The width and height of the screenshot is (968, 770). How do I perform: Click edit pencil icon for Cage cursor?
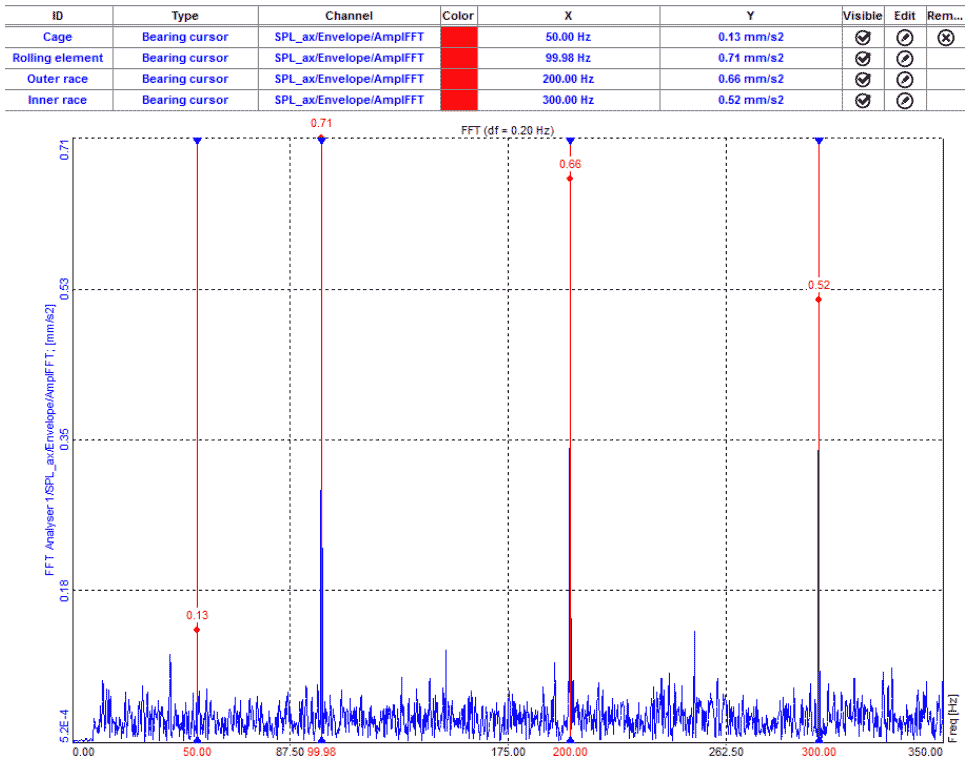[904, 37]
